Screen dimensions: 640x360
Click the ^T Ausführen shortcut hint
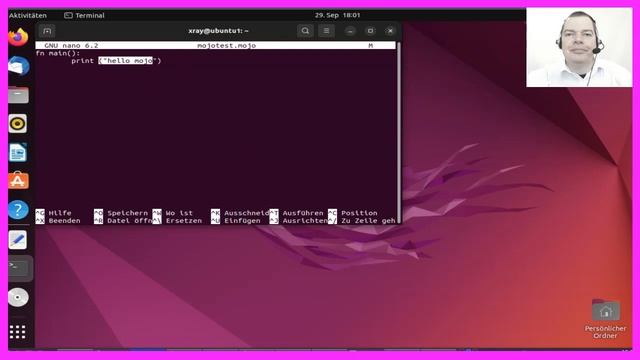pos(296,213)
